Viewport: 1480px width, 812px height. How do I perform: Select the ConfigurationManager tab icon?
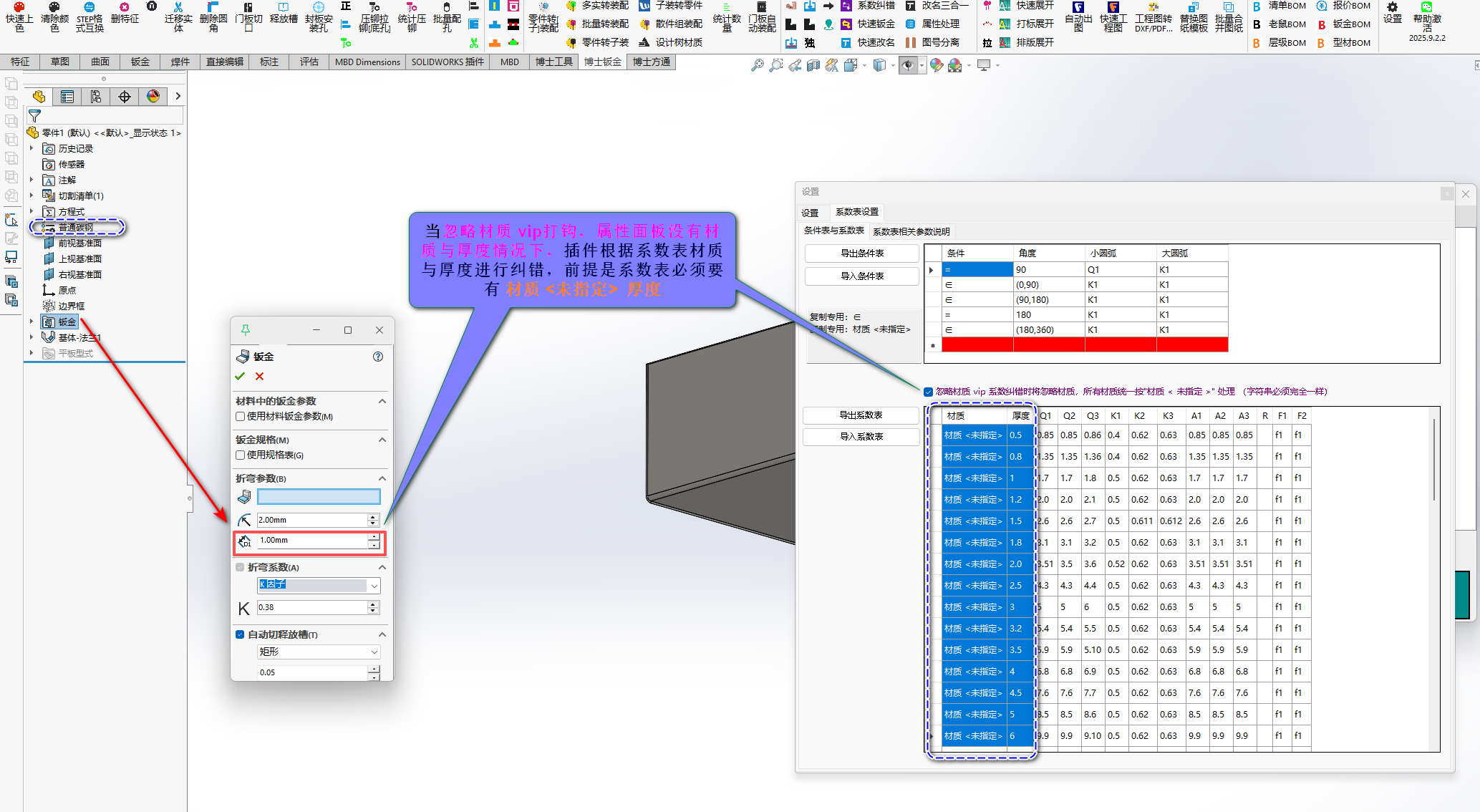[96, 97]
